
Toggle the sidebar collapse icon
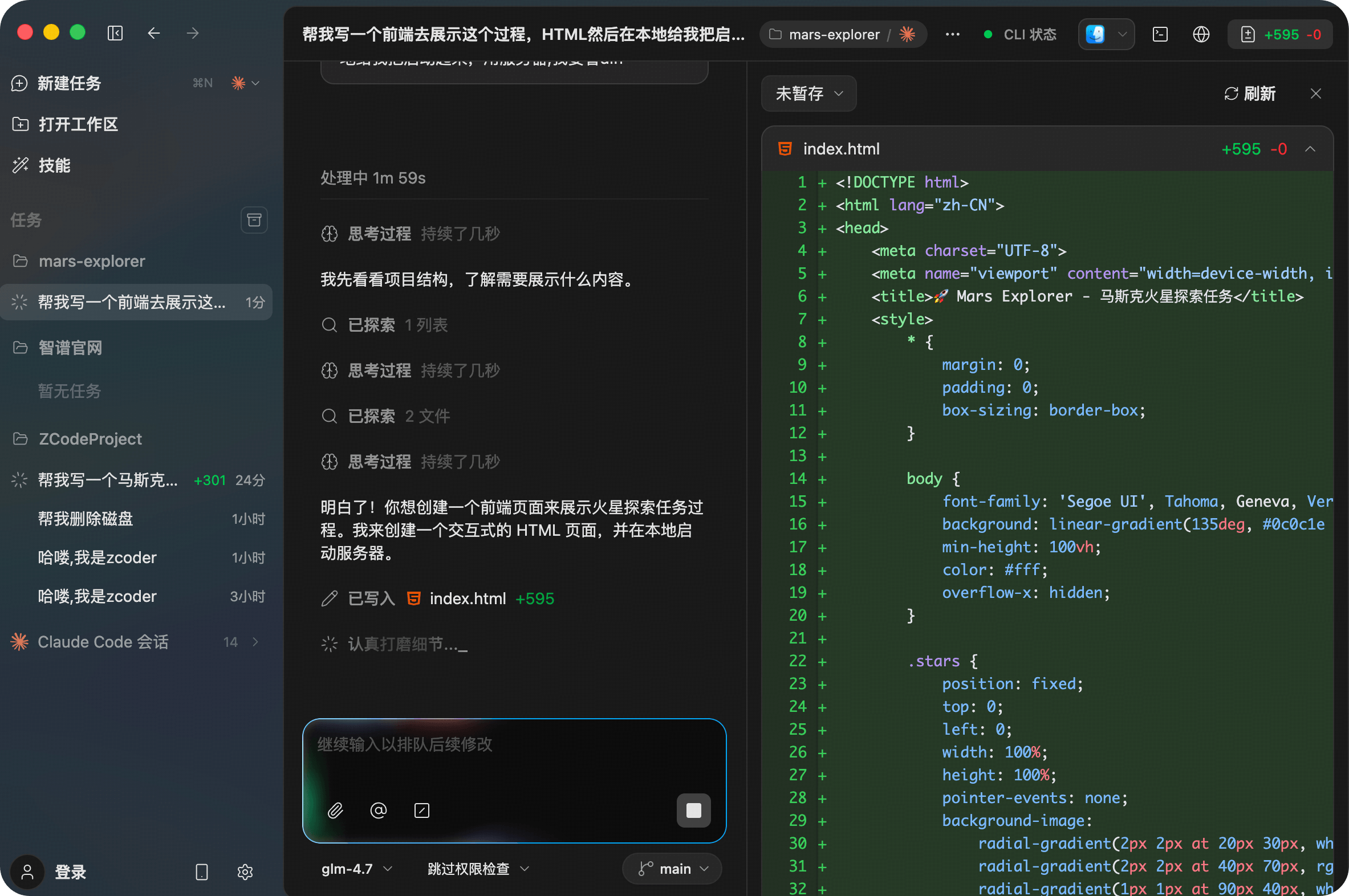[x=115, y=33]
